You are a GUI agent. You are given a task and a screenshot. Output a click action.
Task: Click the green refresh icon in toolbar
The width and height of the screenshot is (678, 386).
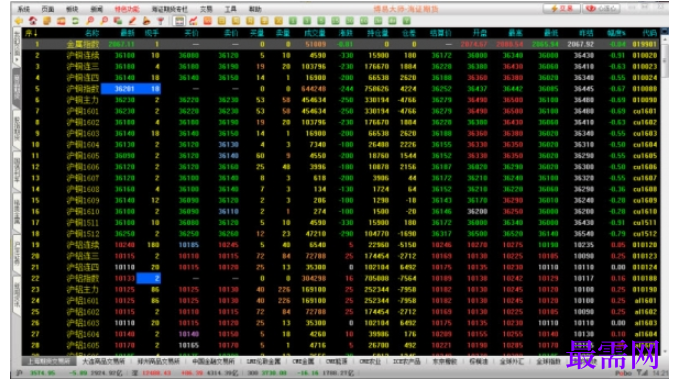click(75, 21)
